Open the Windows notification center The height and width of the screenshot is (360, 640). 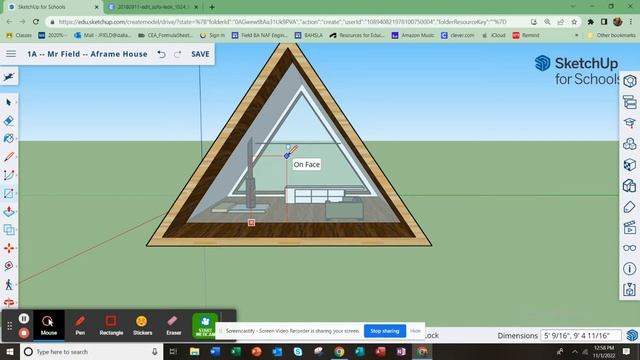click(x=627, y=351)
